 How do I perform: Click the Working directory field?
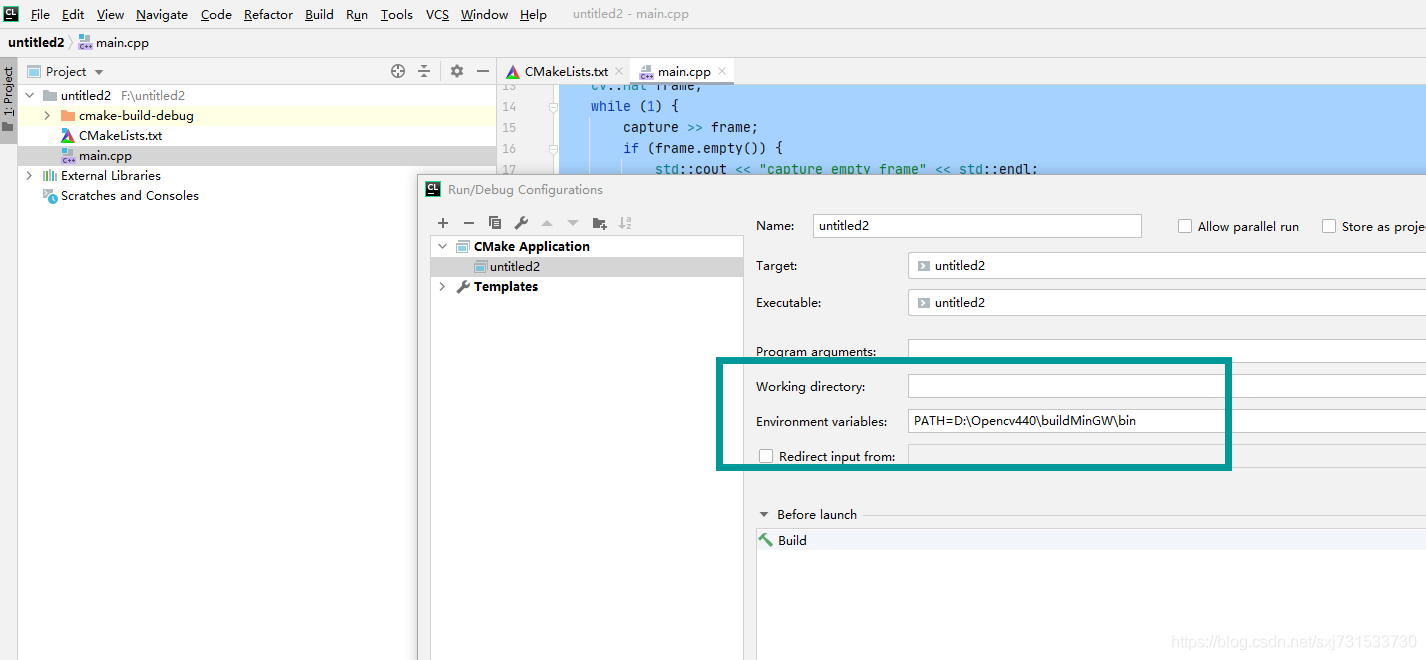[x=1167, y=386]
